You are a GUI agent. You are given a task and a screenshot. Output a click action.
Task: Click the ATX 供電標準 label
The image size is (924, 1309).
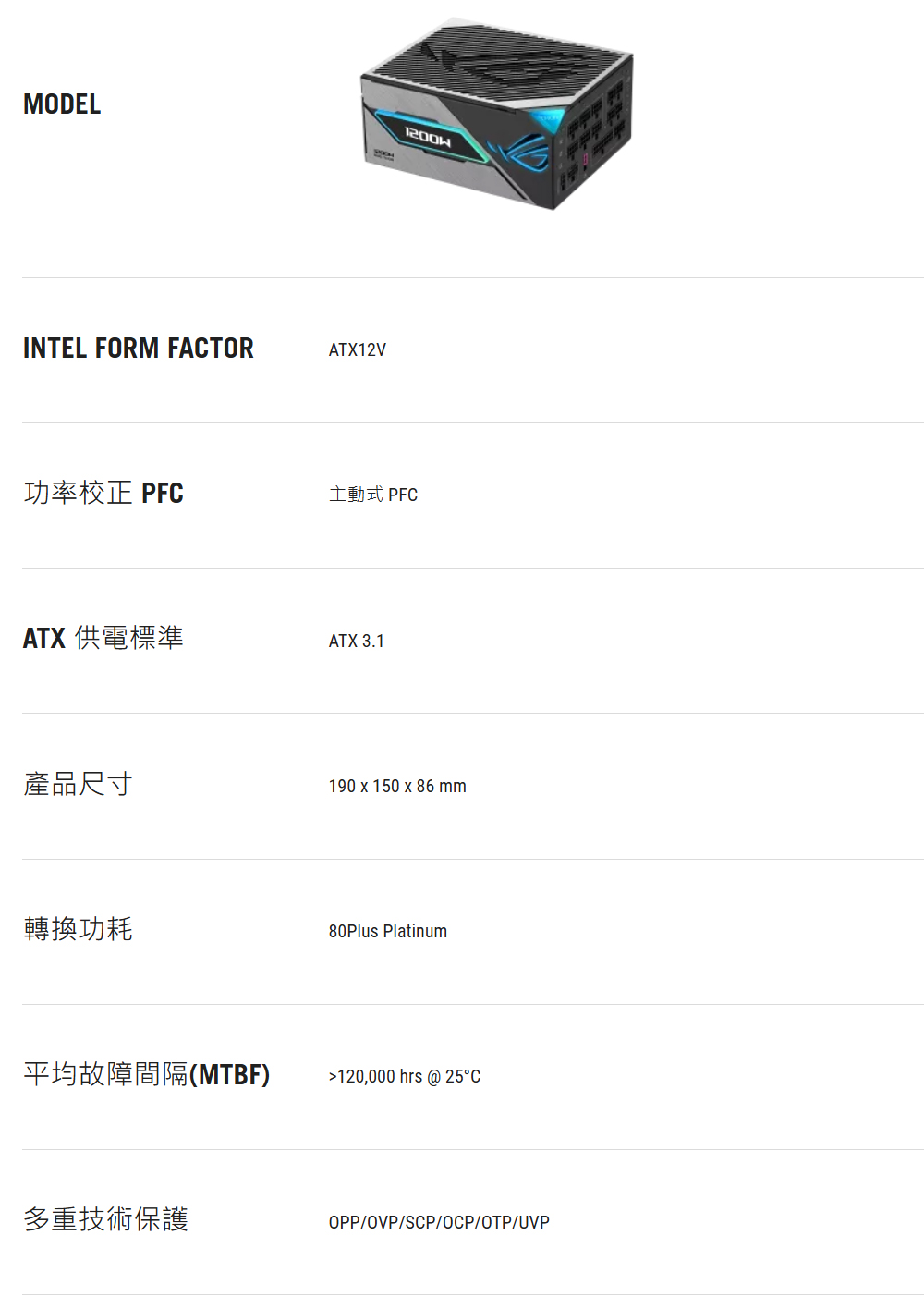click(x=103, y=638)
